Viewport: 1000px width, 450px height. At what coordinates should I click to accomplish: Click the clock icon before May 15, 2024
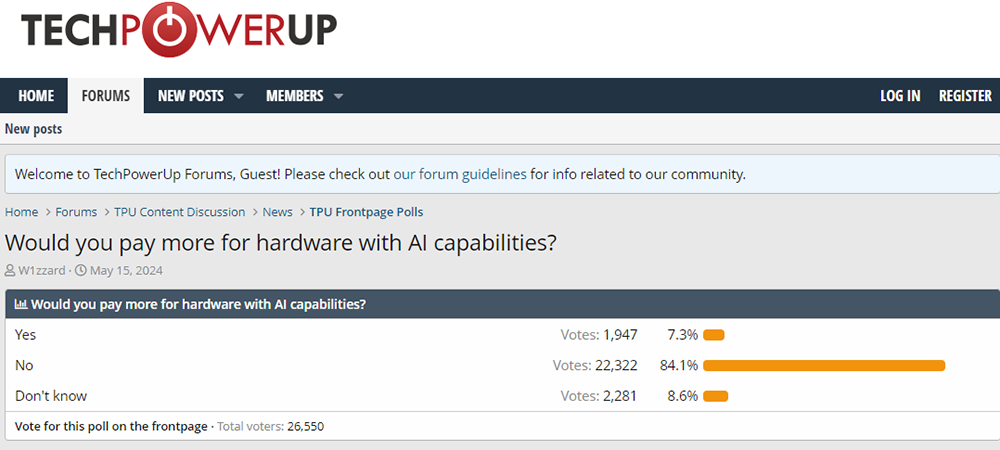point(81,270)
